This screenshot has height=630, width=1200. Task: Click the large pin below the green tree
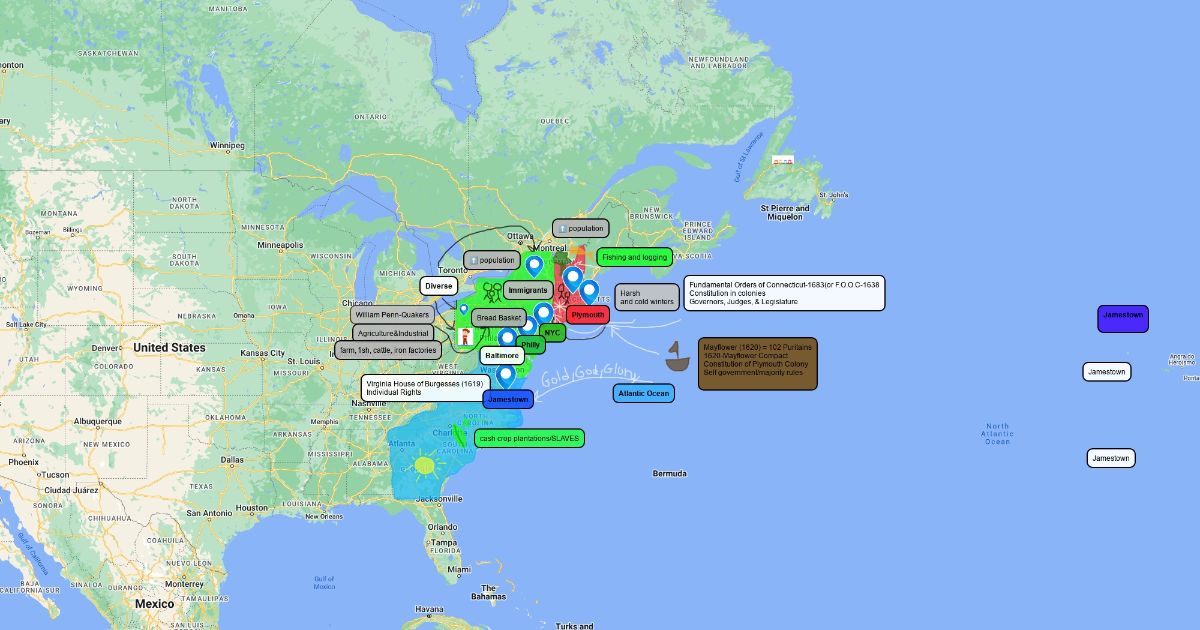(572, 278)
